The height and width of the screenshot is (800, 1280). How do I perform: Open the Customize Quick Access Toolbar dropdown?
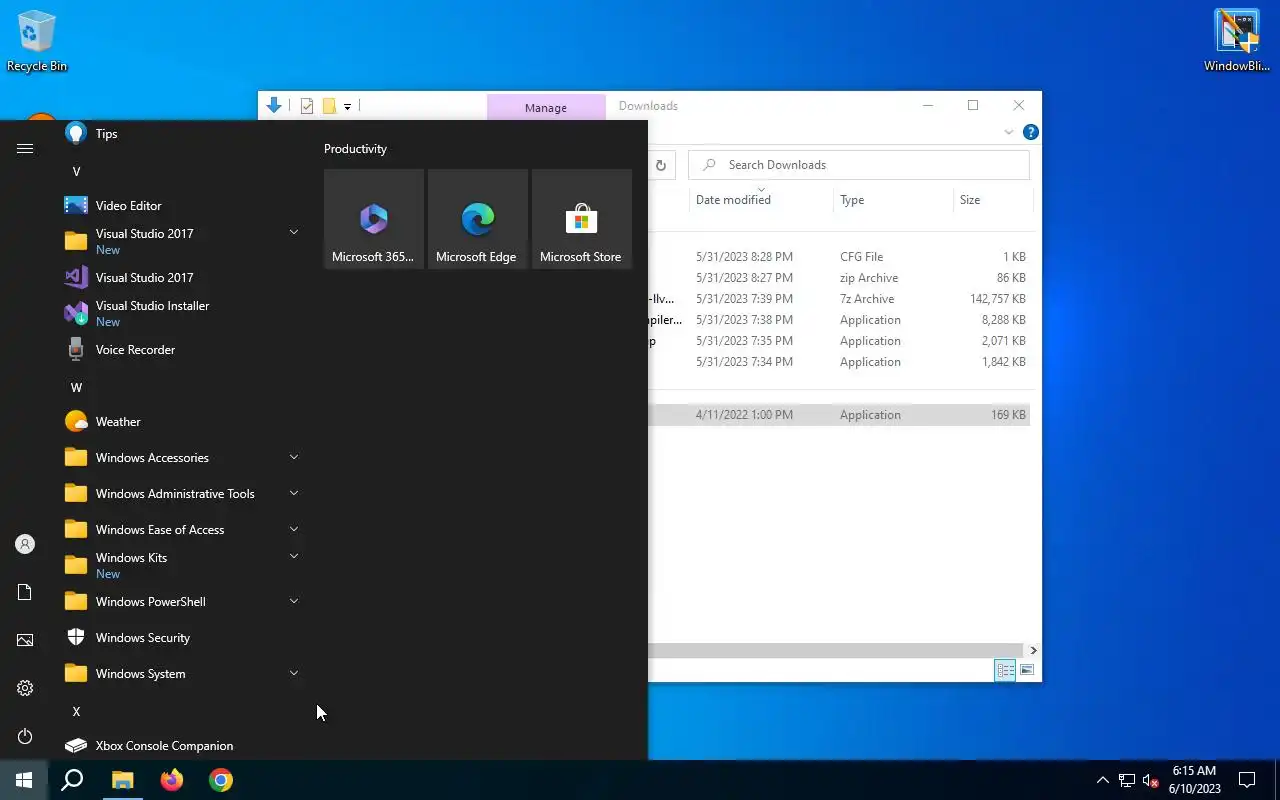pyautogui.click(x=348, y=107)
